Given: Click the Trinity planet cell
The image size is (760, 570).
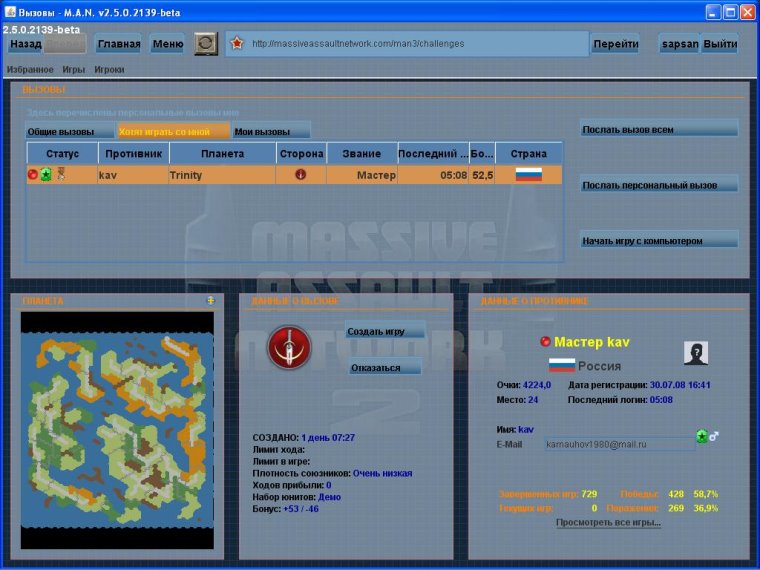Looking at the screenshot, I should [222, 175].
